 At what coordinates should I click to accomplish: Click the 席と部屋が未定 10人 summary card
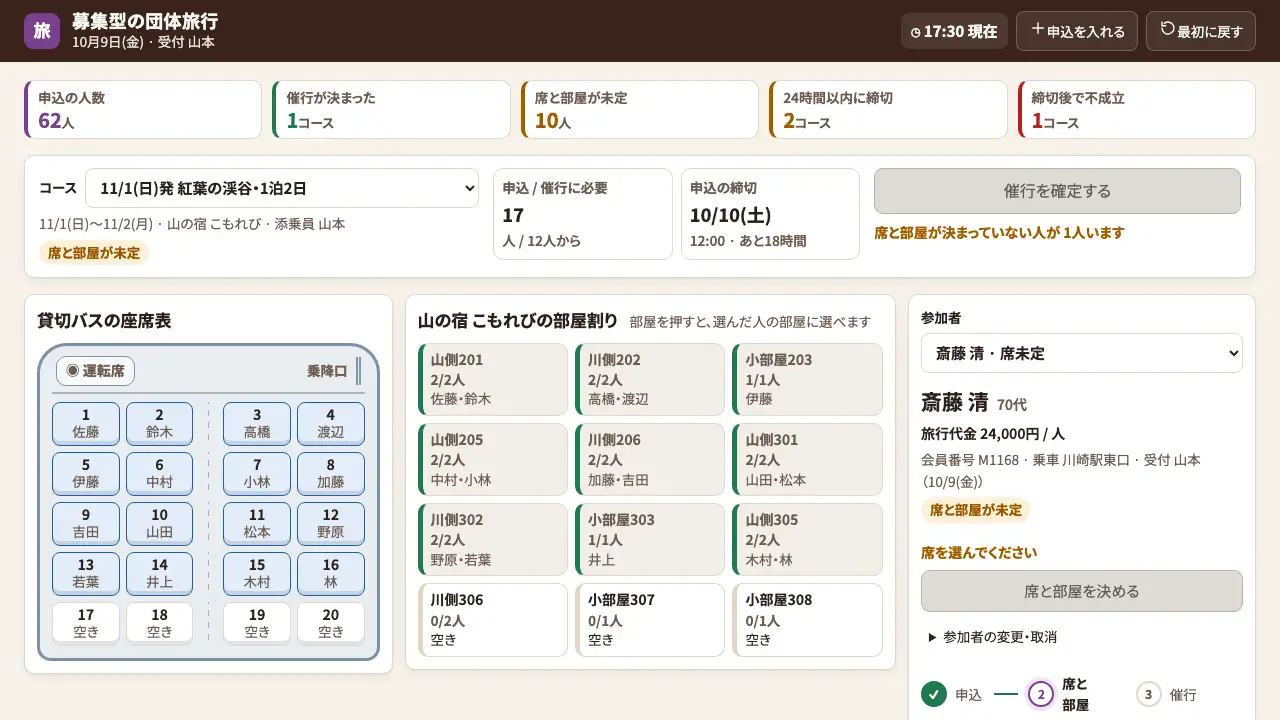tap(640, 109)
